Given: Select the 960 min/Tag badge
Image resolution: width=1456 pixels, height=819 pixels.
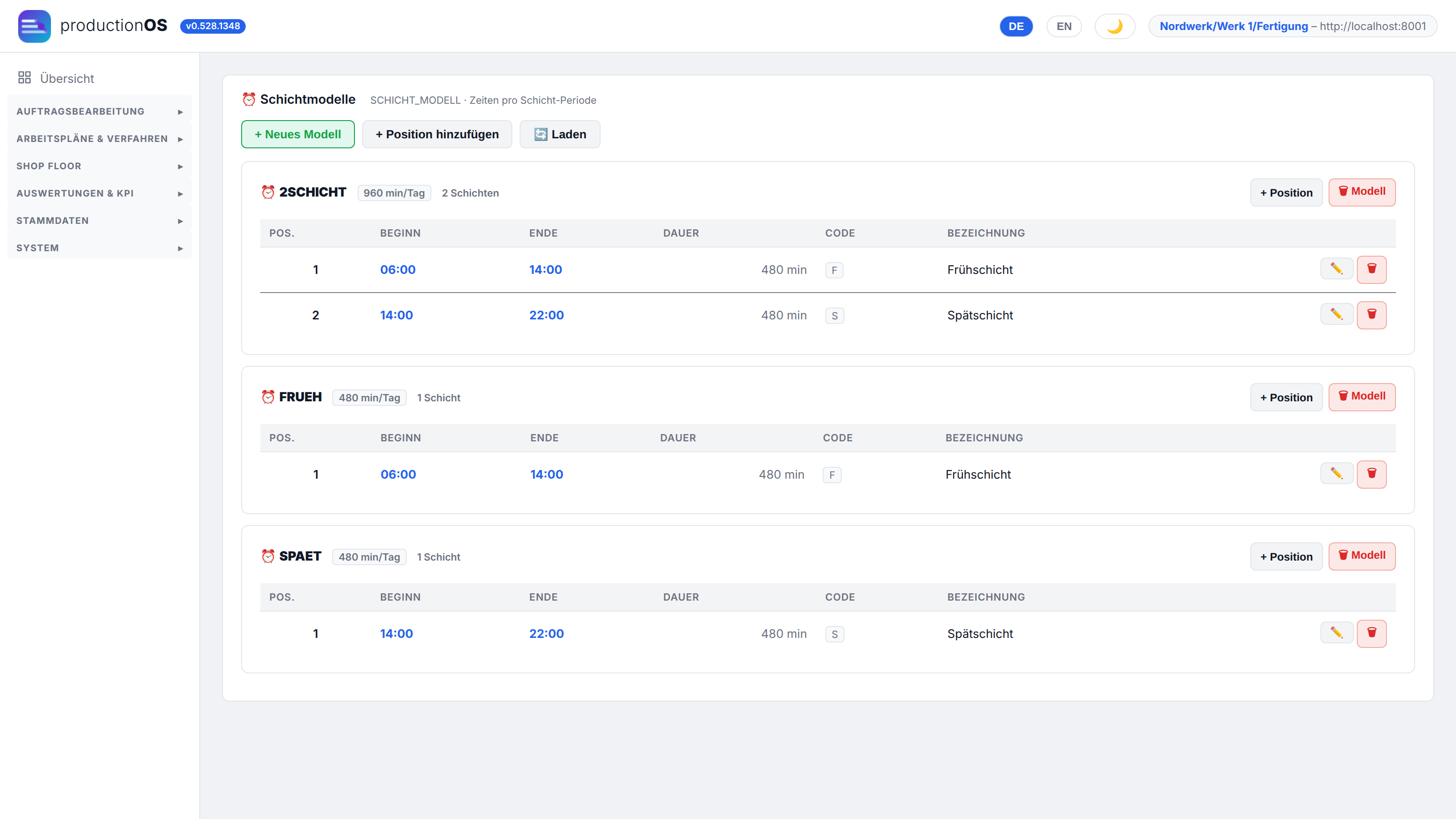Looking at the screenshot, I should tap(394, 193).
